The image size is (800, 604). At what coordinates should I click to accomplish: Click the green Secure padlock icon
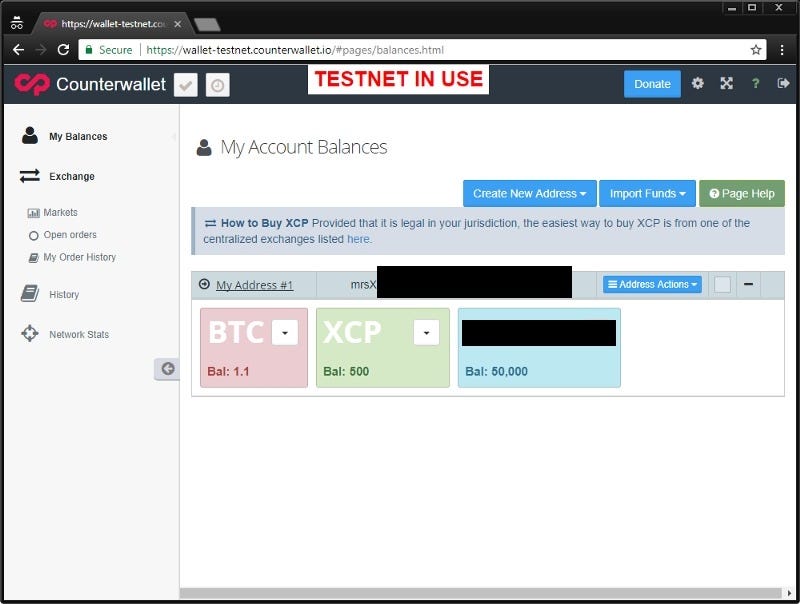pyautogui.click(x=89, y=49)
